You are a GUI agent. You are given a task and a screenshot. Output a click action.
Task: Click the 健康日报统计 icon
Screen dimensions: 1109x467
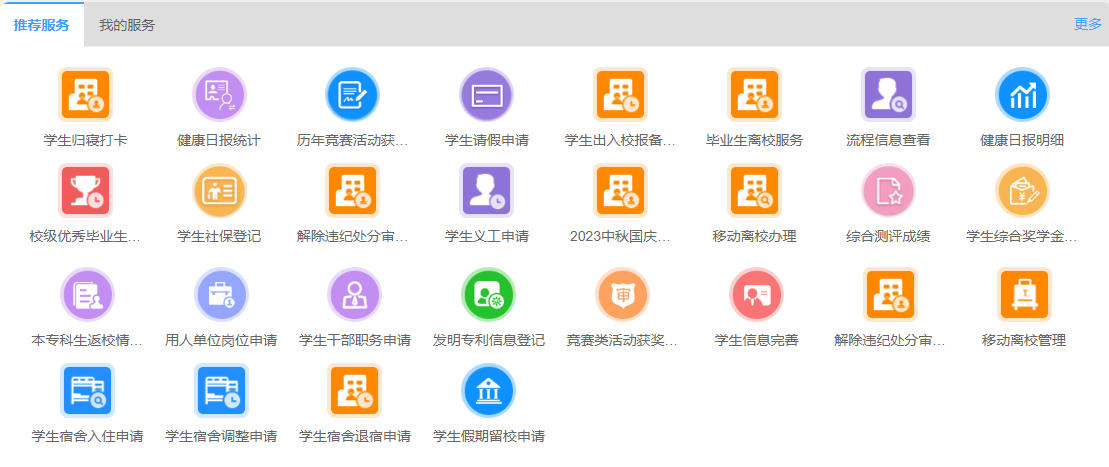(219, 95)
